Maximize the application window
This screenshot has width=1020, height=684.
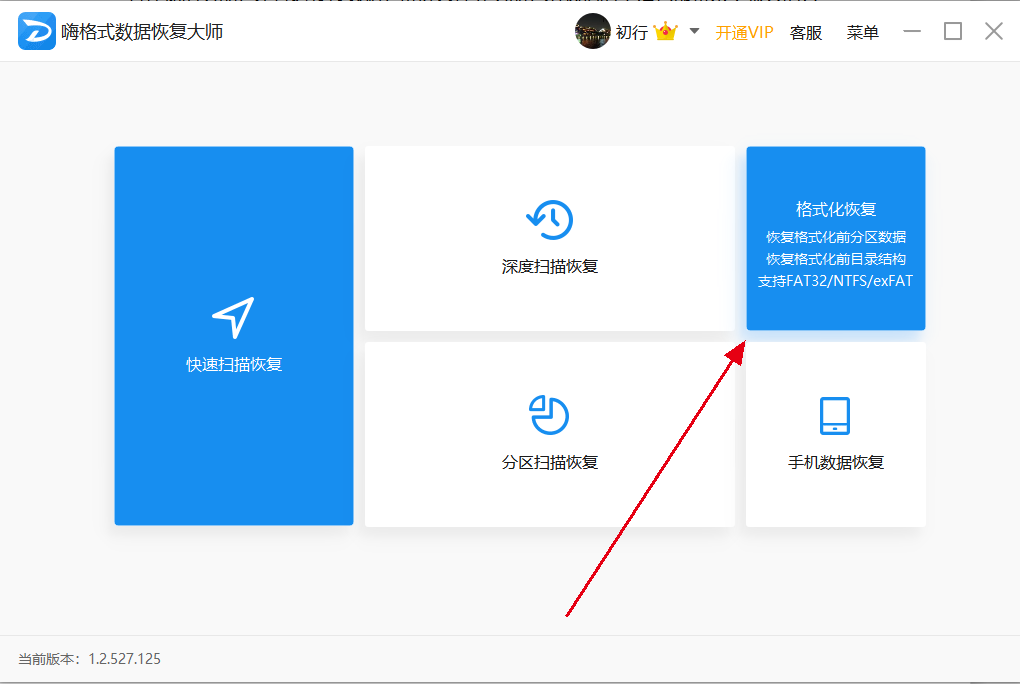[953, 31]
